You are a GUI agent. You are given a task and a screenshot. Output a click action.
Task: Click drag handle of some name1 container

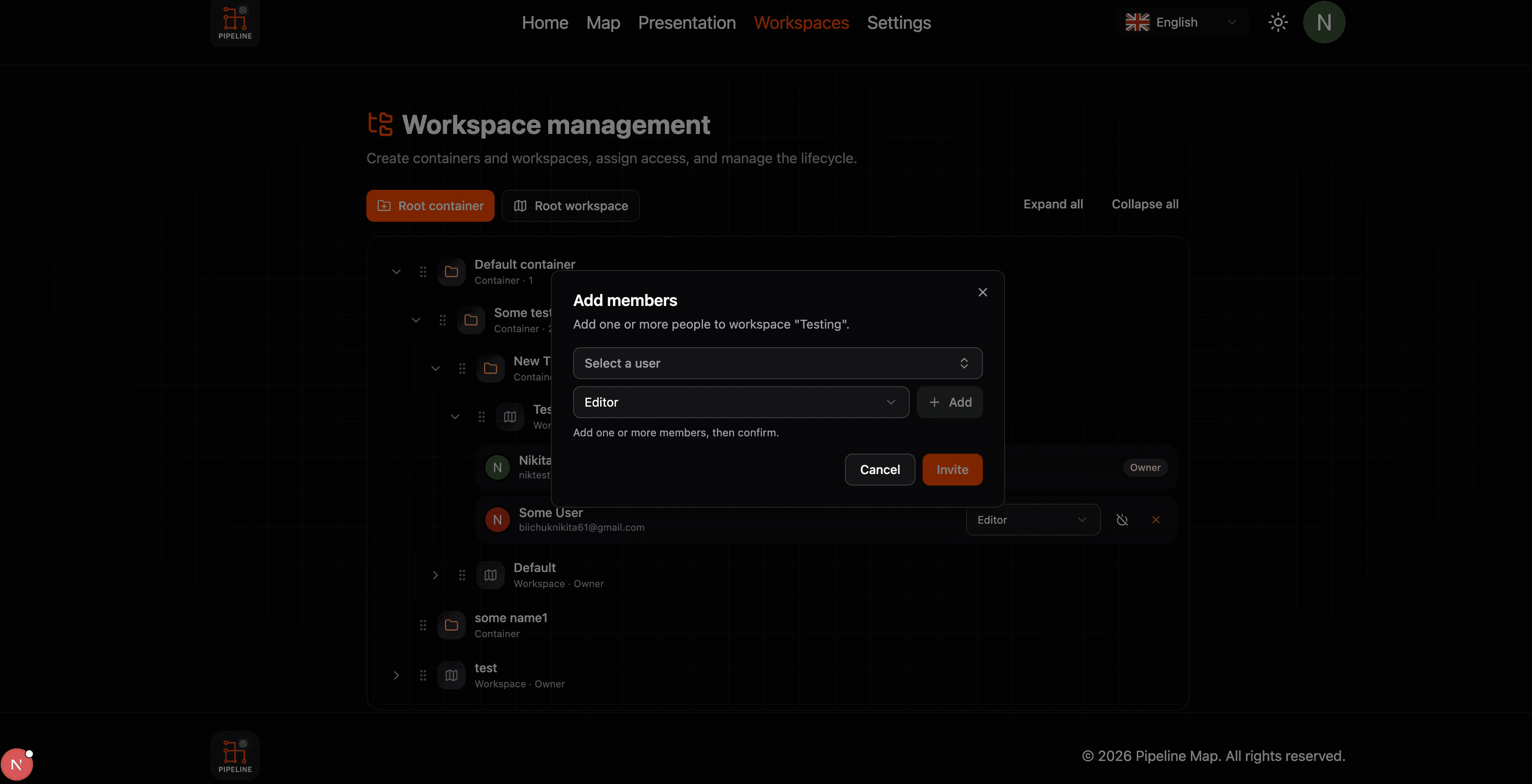tap(423, 625)
